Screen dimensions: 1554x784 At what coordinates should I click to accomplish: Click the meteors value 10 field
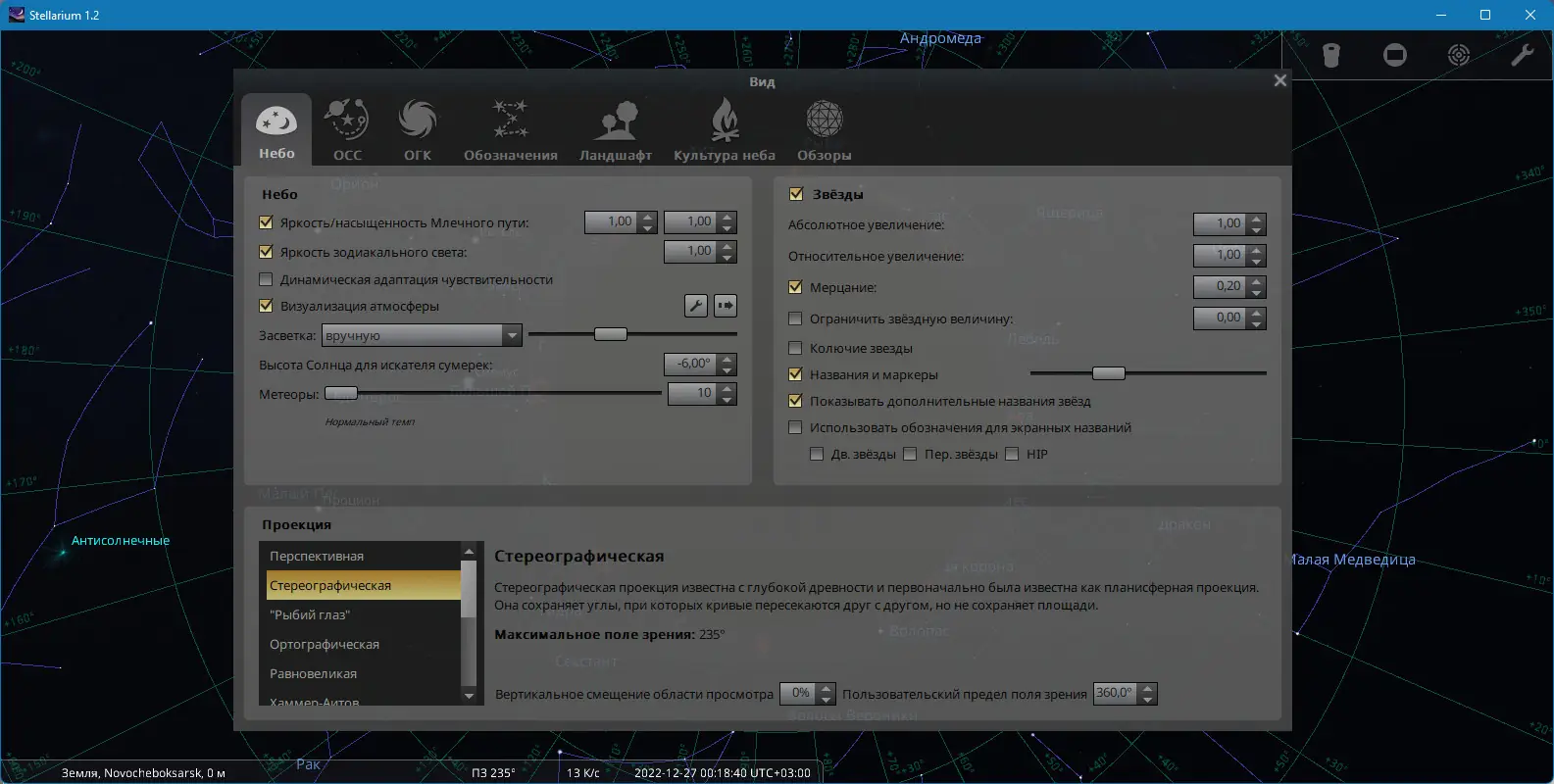click(692, 393)
